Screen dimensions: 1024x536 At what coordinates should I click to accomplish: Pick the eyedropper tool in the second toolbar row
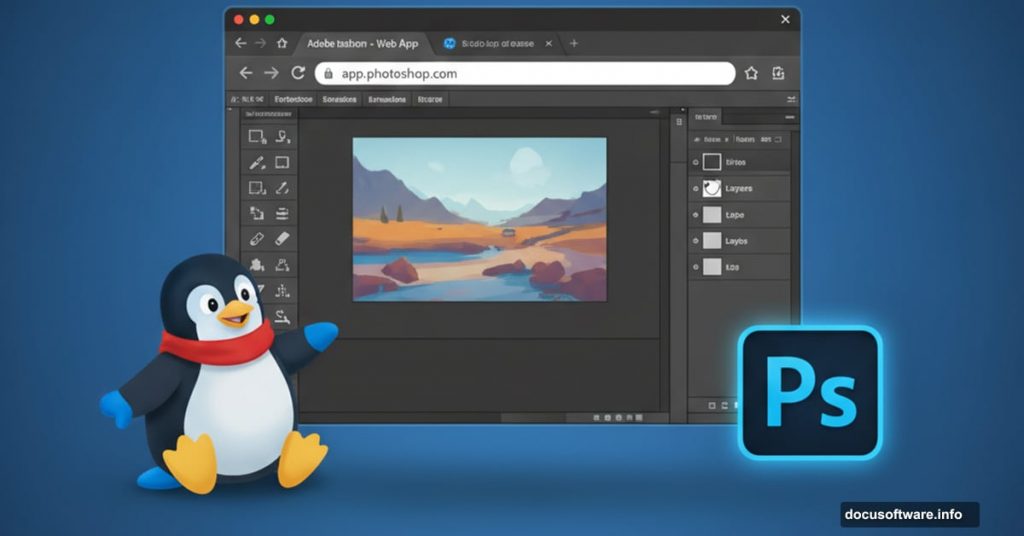pyautogui.click(x=257, y=162)
